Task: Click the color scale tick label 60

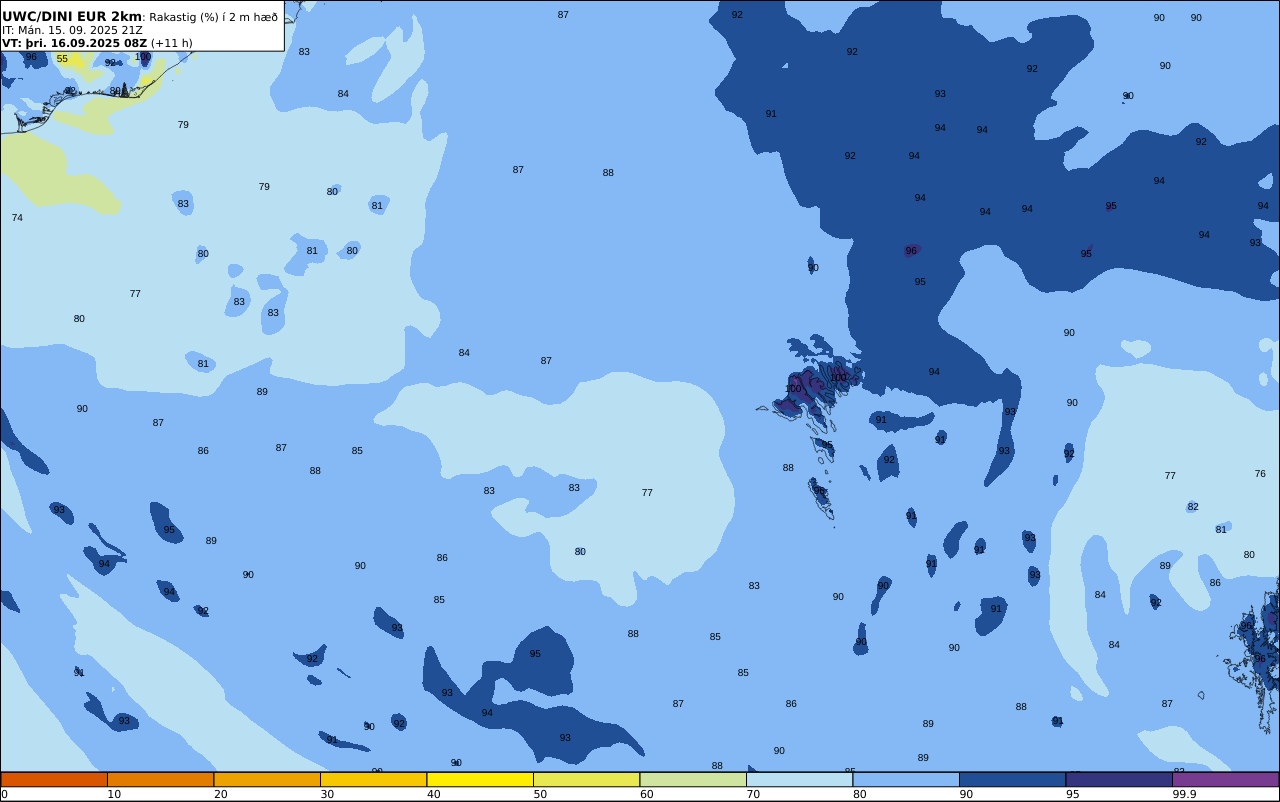Action: point(646,794)
